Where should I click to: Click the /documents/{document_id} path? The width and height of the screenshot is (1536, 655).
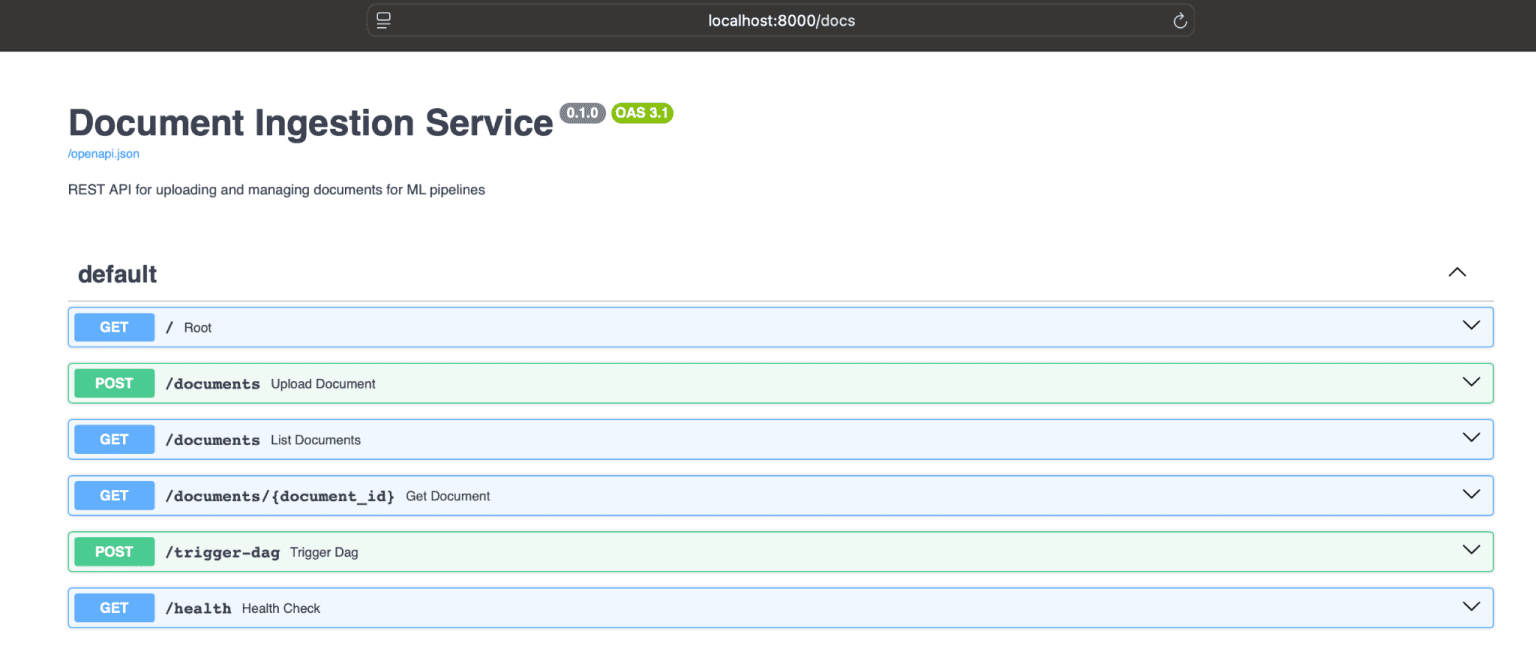coord(280,496)
